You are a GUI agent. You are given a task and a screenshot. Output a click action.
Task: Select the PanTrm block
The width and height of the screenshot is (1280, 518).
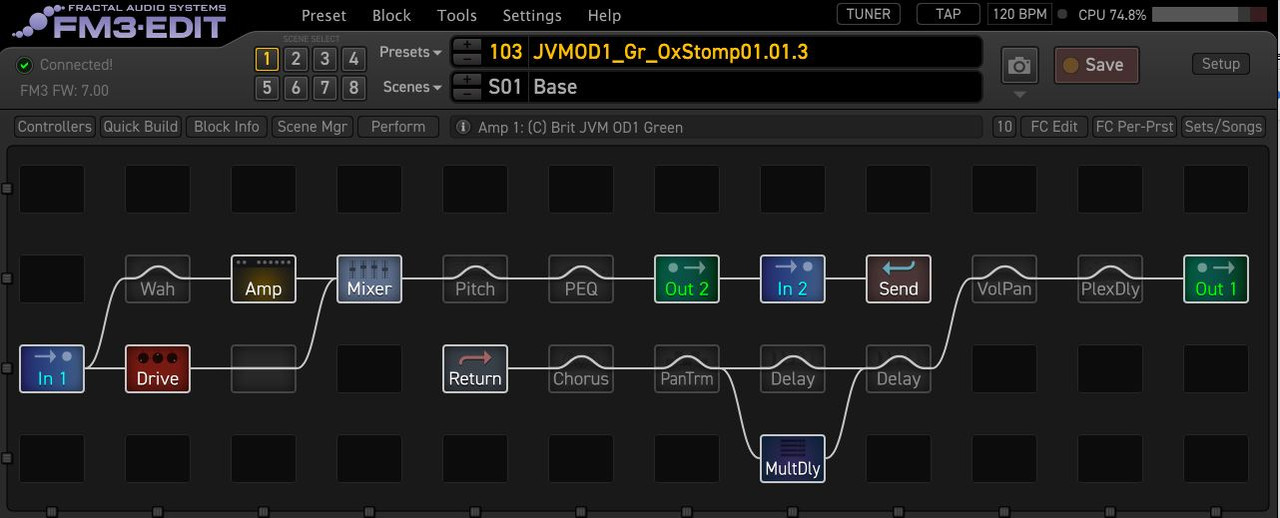(687, 369)
